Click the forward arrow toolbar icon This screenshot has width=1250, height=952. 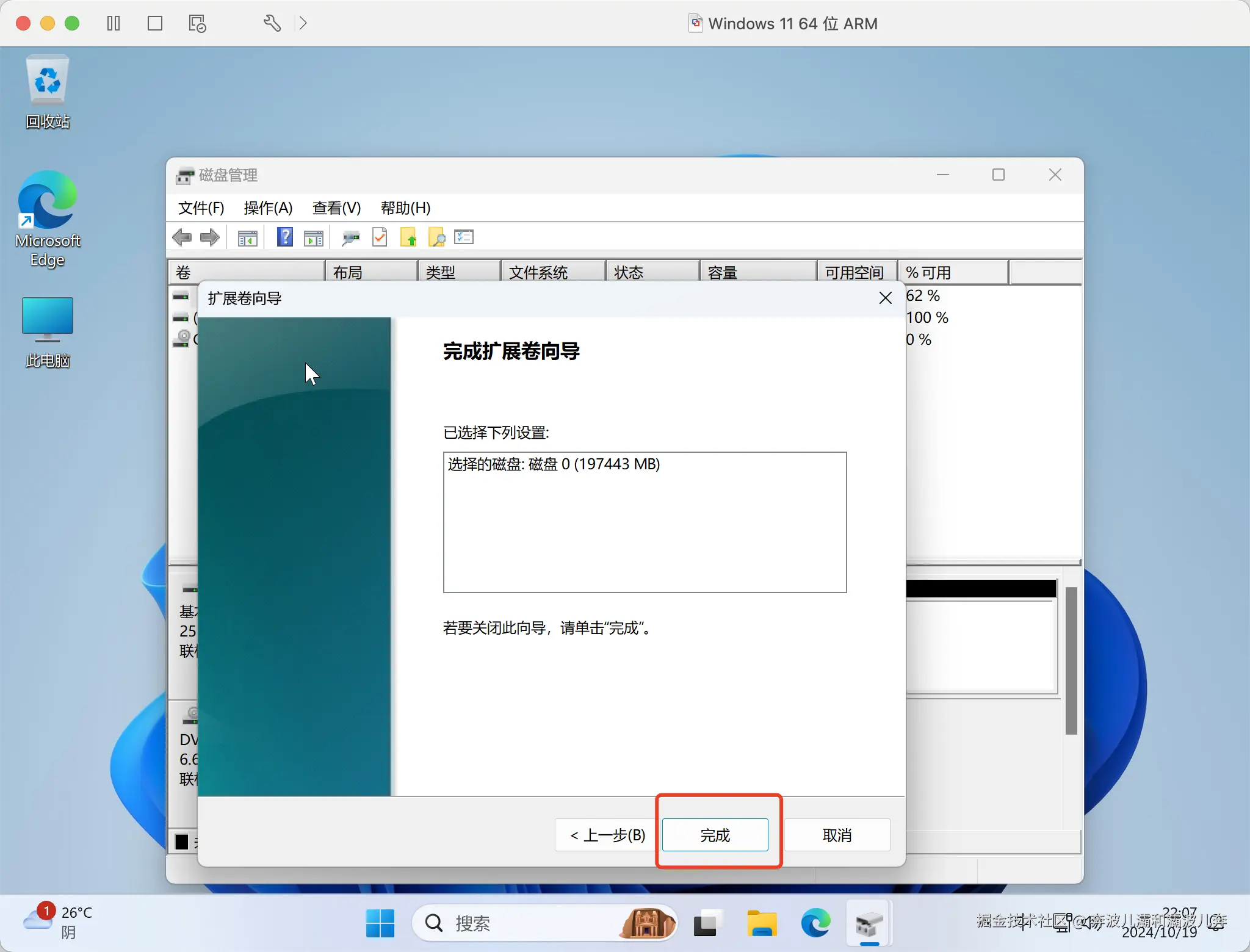click(210, 237)
